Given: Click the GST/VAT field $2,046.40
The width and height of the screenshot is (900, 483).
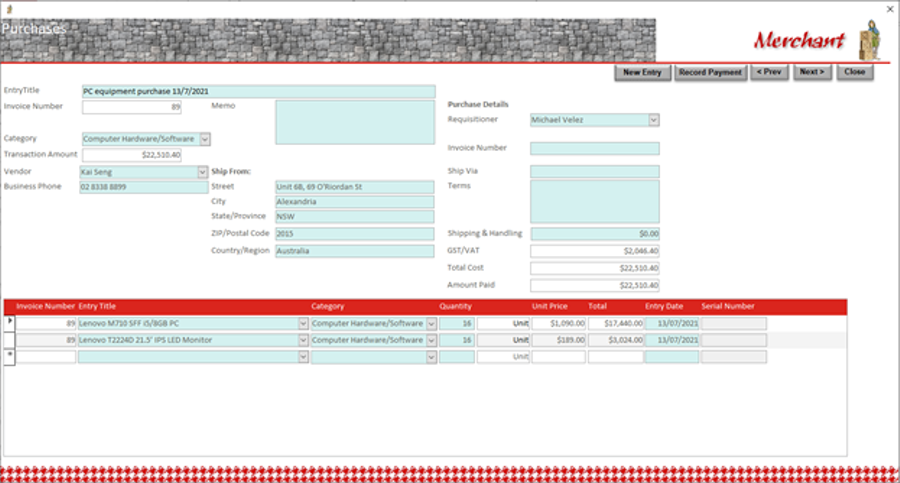Looking at the screenshot, I should coord(595,251).
